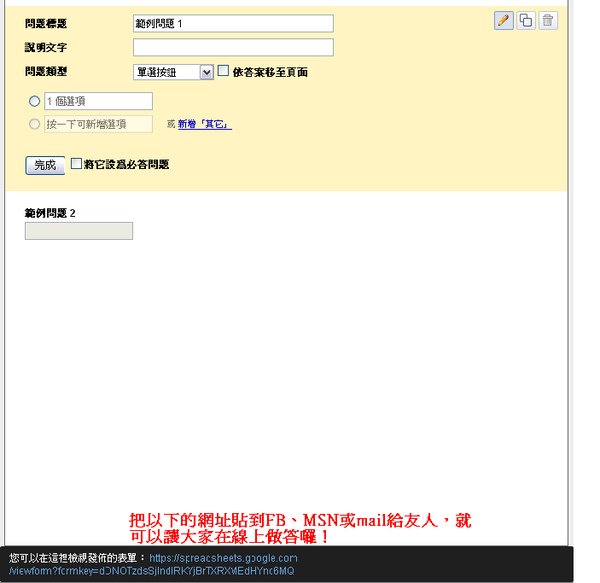Click the trash delete icon
600x583 pixels.
point(548,20)
